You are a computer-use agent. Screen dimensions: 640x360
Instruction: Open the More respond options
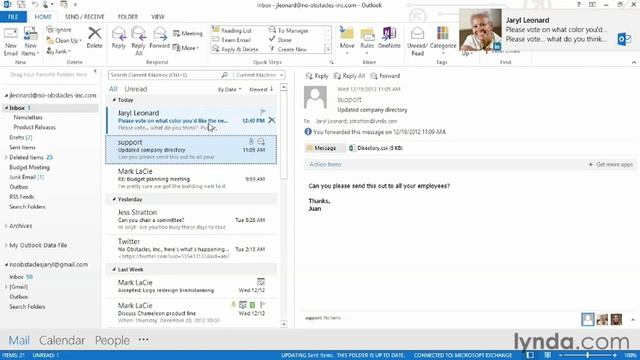point(186,48)
